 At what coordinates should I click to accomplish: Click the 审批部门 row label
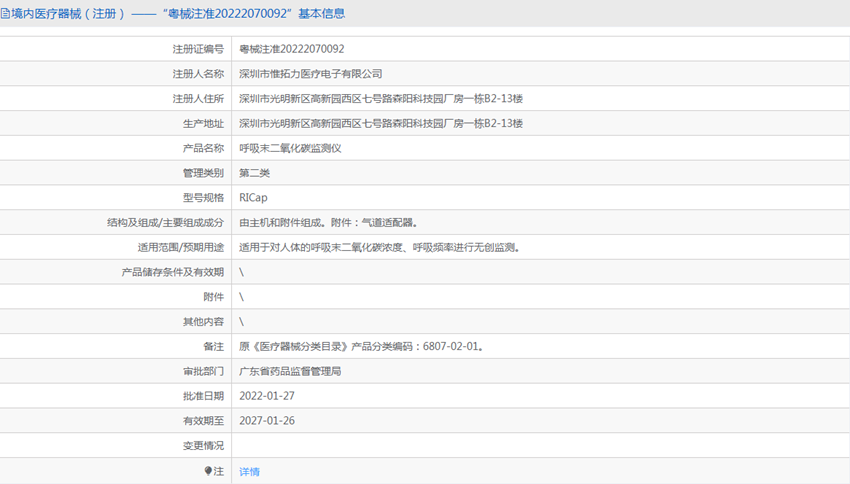click(203, 371)
